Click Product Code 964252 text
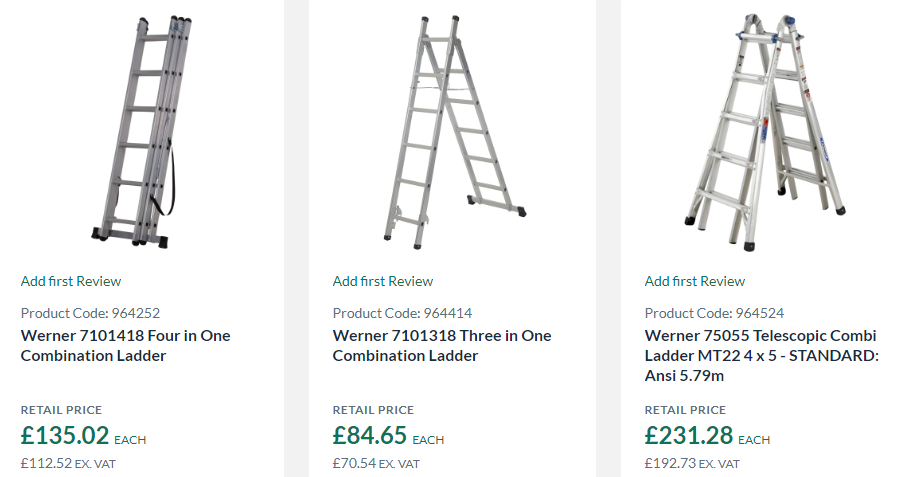This screenshot has width=905, height=477. (x=91, y=313)
